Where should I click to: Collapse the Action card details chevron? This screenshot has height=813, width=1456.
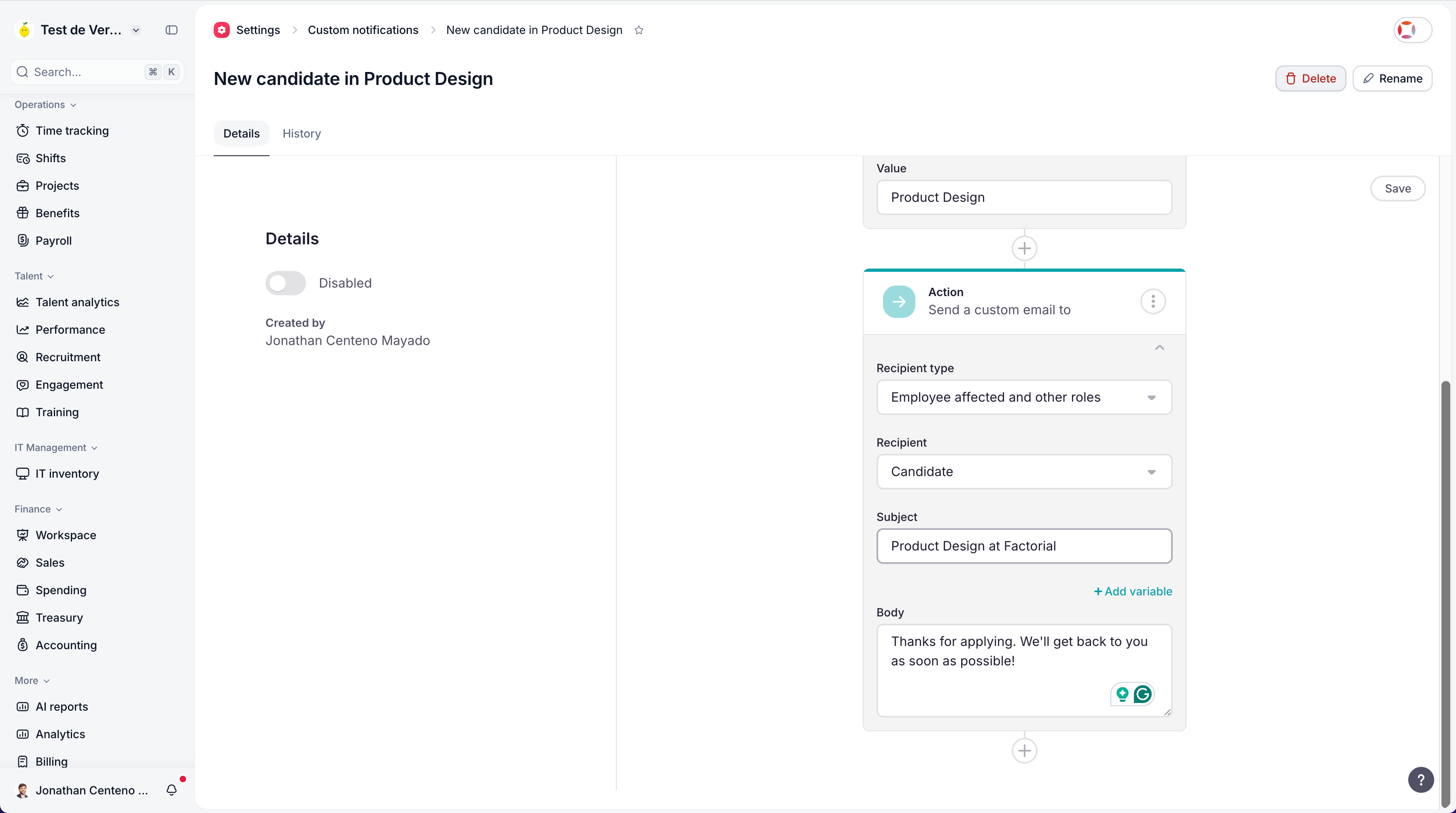(1159, 347)
